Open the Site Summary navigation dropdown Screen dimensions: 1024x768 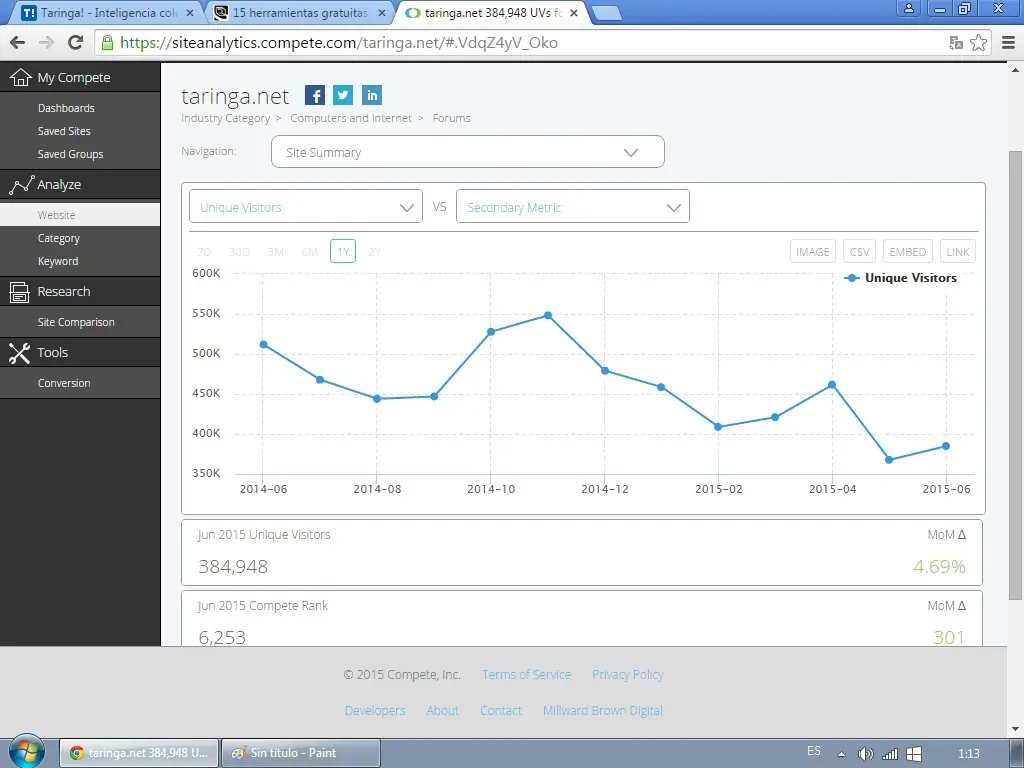pos(468,152)
